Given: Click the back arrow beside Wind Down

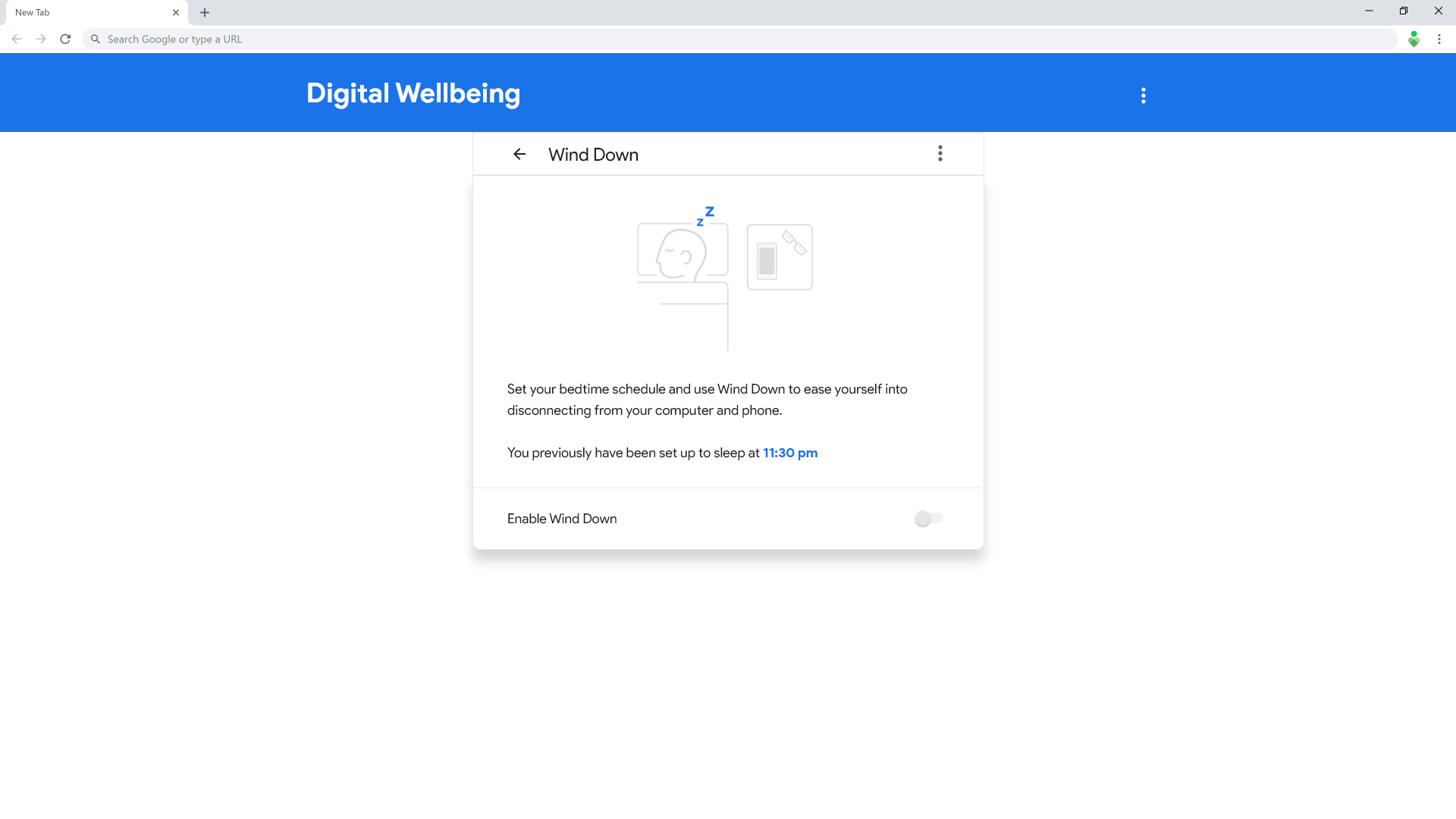Looking at the screenshot, I should tap(519, 154).
